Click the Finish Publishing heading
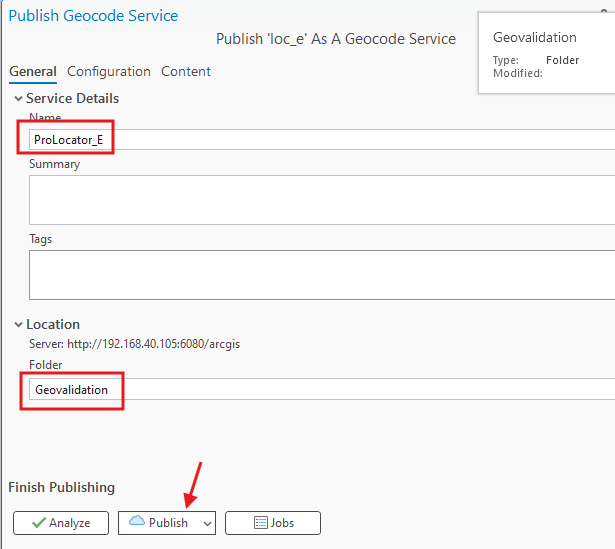Viewport: 615px width, 549px height. [62, 487]
